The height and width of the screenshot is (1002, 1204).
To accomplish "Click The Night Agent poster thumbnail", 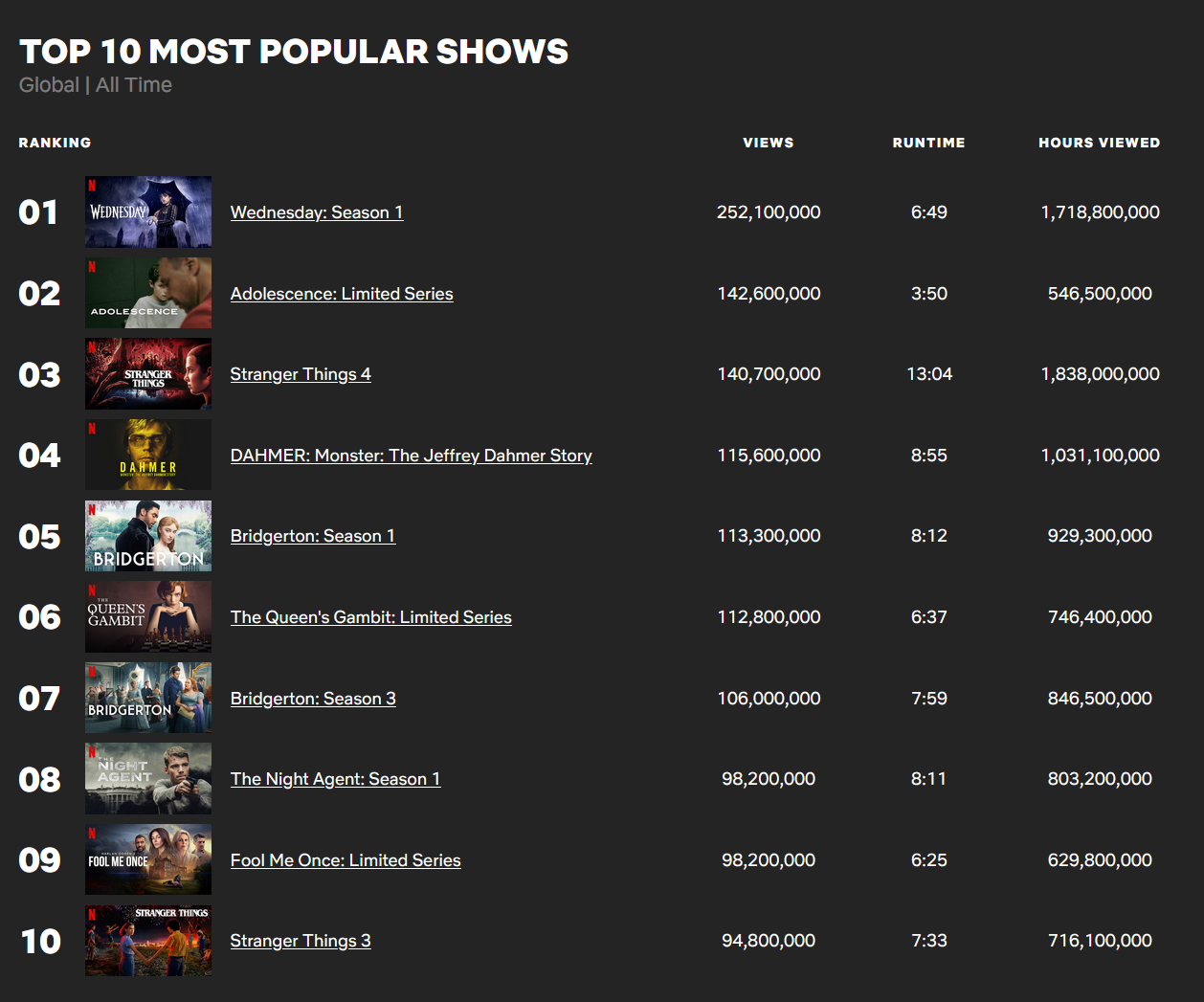I will (x=148, y=779).
